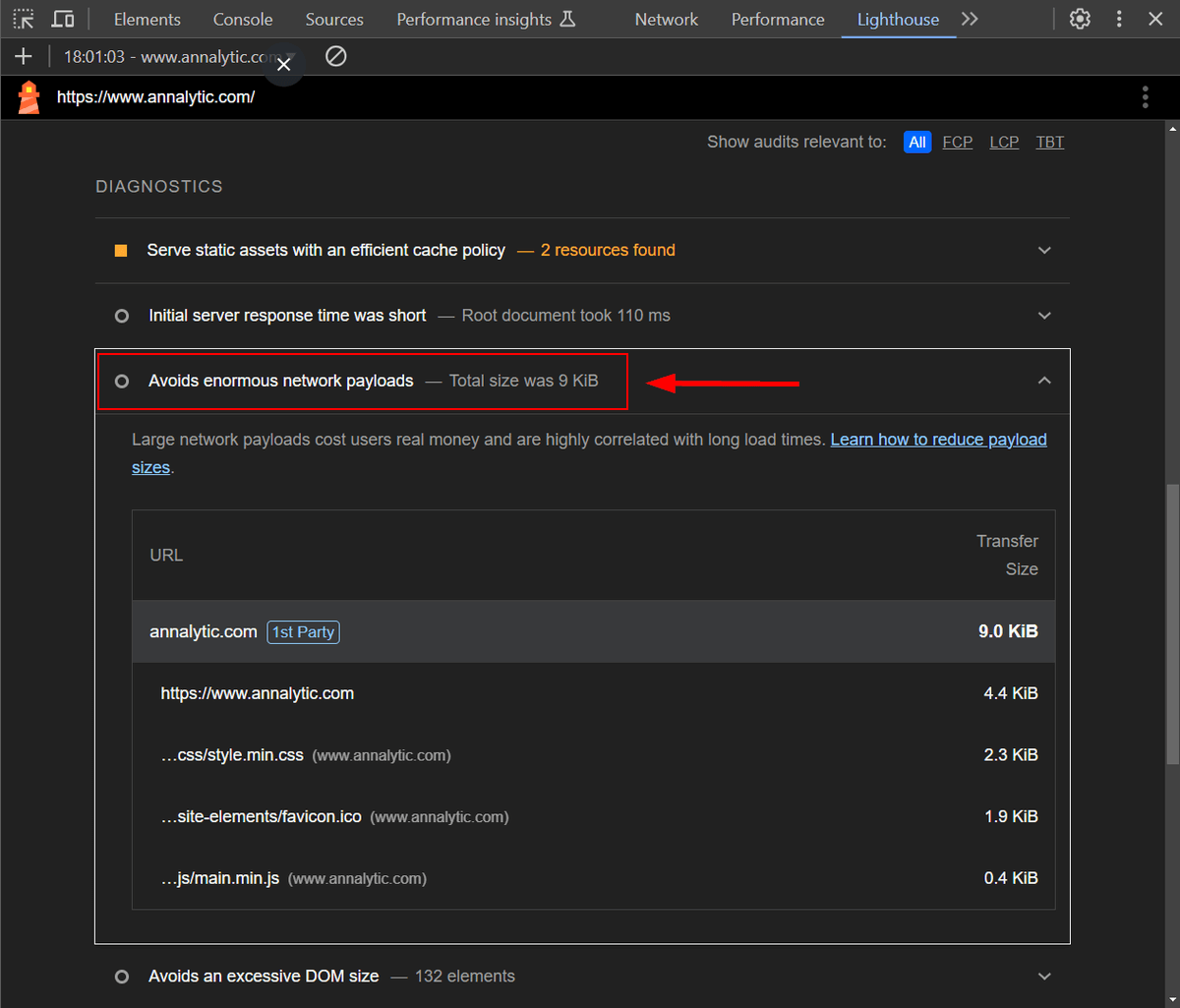Select the Lighthouse tab
This screenshot has height=1008, width=1180.
pos(898,19)
